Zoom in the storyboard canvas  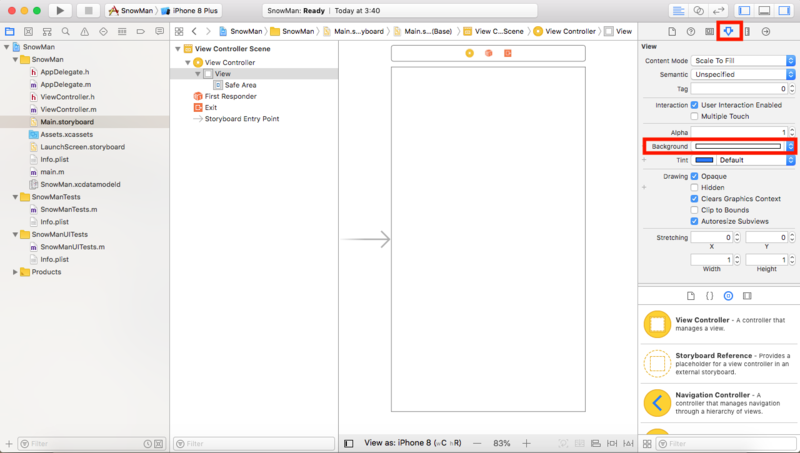pos(527,443)
